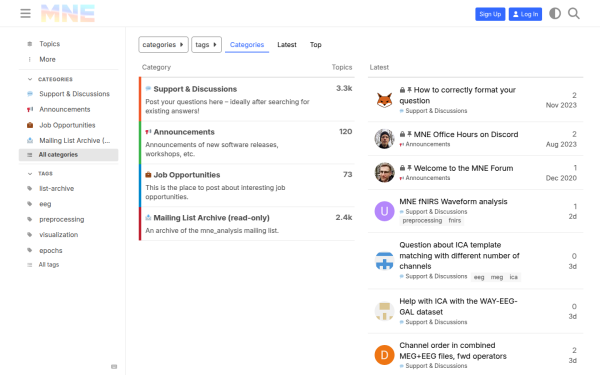This screenshot has width=600, height=375.
Task: Switch to the Top tab
Action: pyautogui.click(x=316, y=45)
